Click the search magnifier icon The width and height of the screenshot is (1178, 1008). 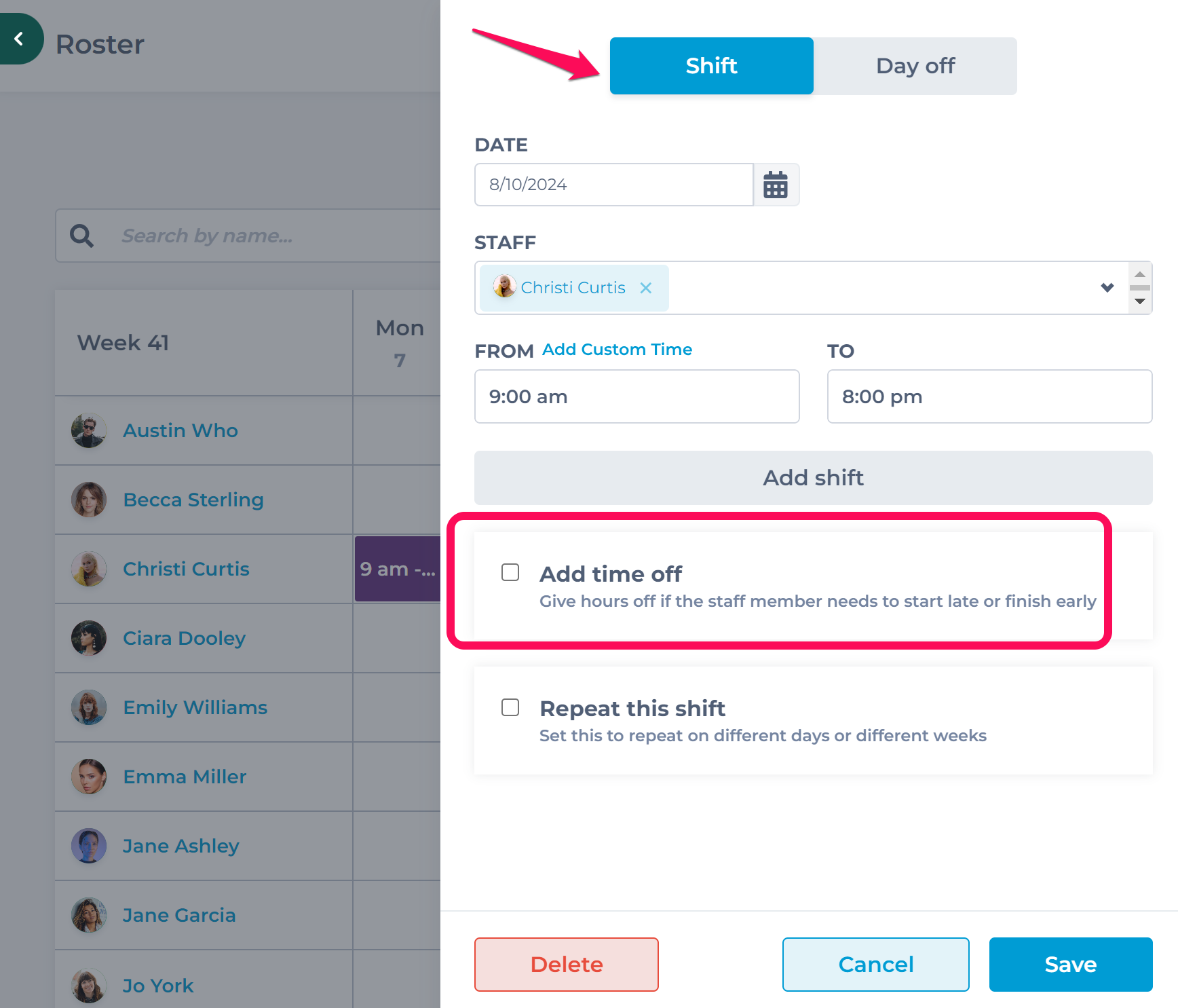[82, 236]
